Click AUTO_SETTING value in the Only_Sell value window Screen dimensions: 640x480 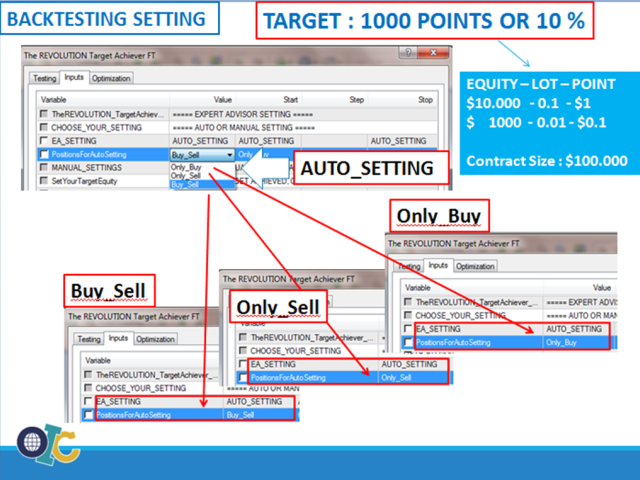click(409, 364)
